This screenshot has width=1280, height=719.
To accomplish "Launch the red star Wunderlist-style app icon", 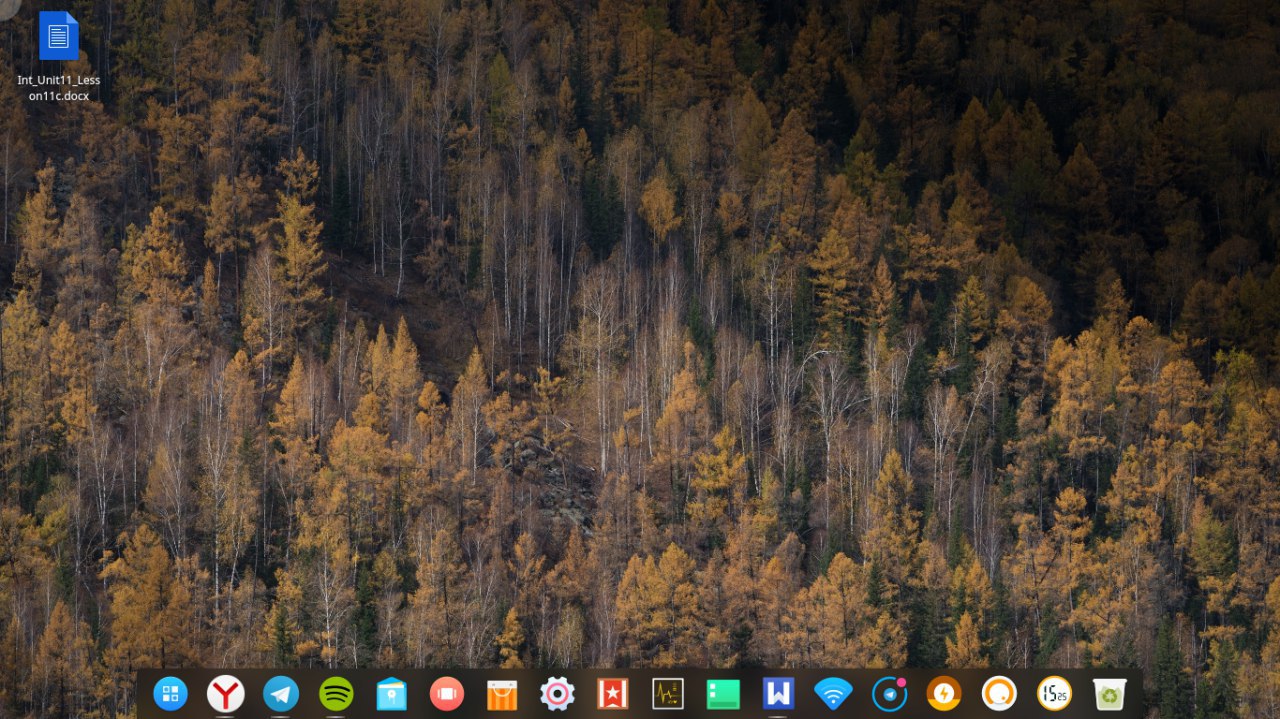I will pos(612,693).
